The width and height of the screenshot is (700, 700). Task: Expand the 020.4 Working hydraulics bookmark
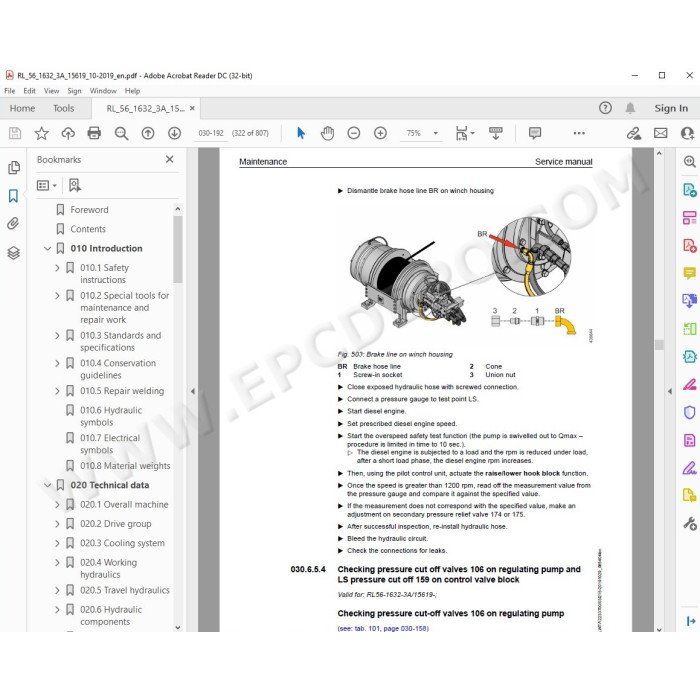coord(57,562)
